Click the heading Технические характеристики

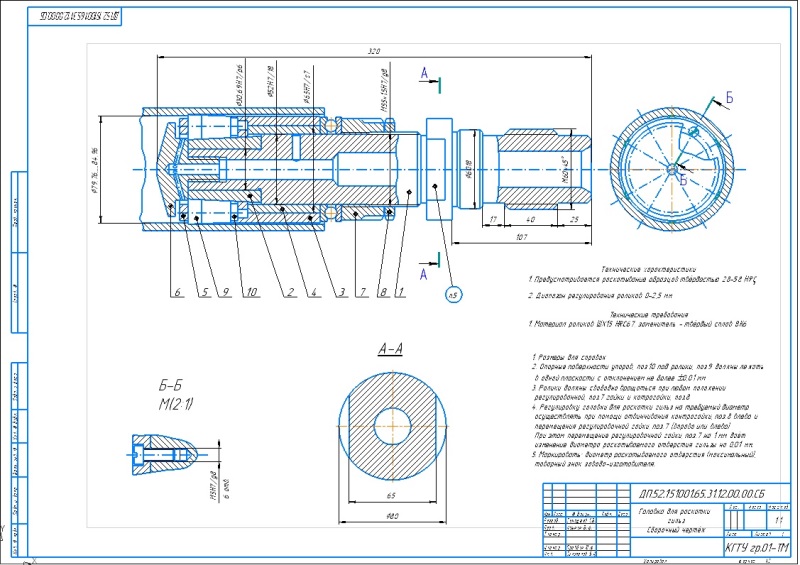(648, 269)
